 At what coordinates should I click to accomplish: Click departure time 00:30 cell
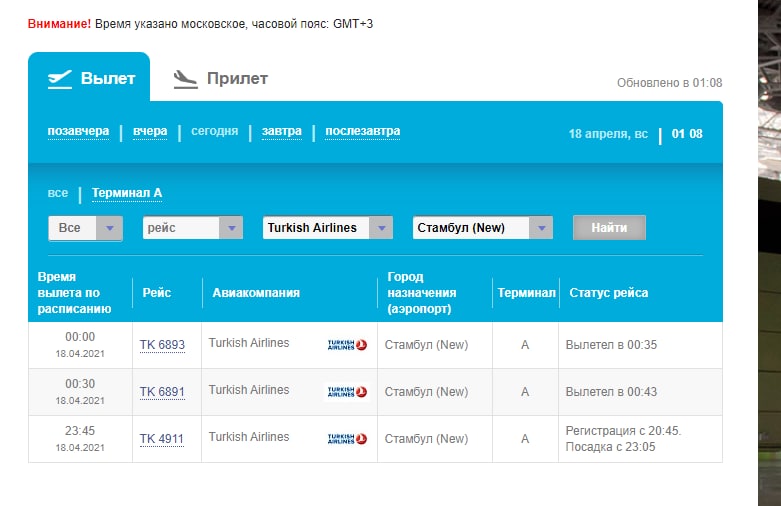tap(80, 392)
